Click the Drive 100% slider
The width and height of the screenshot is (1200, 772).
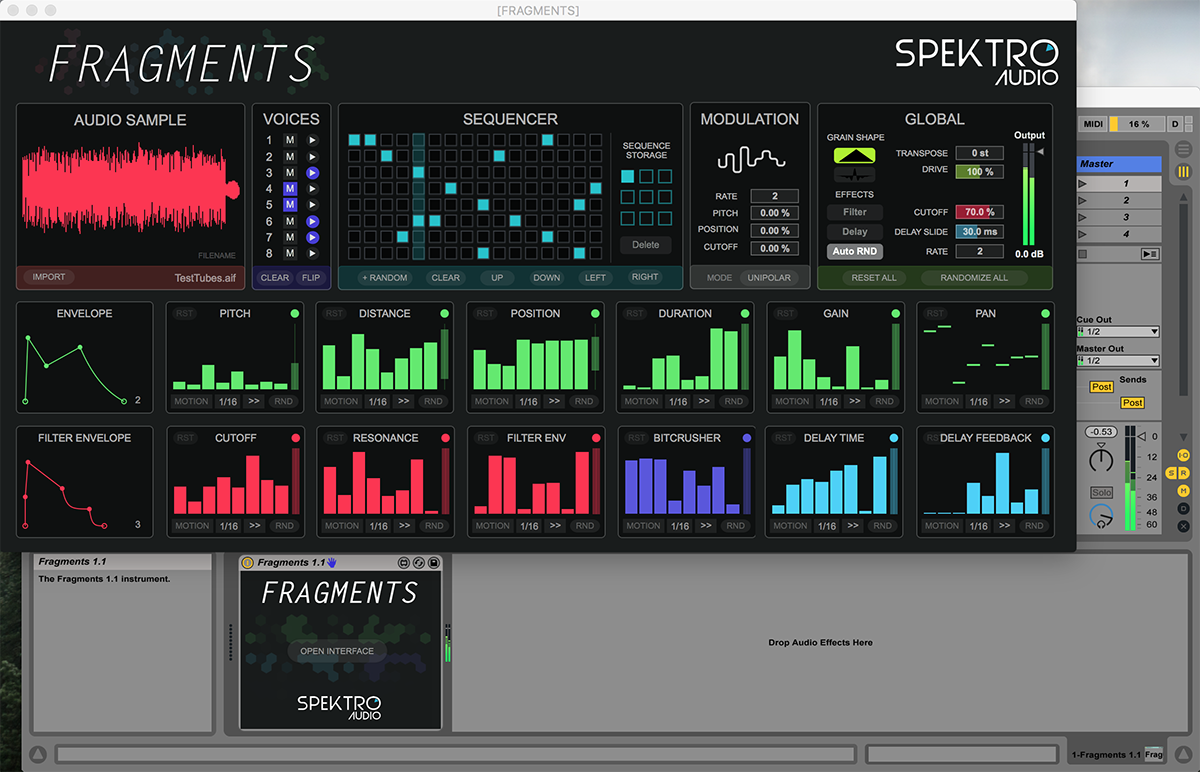pyautogui.click(x=979, y=172)
